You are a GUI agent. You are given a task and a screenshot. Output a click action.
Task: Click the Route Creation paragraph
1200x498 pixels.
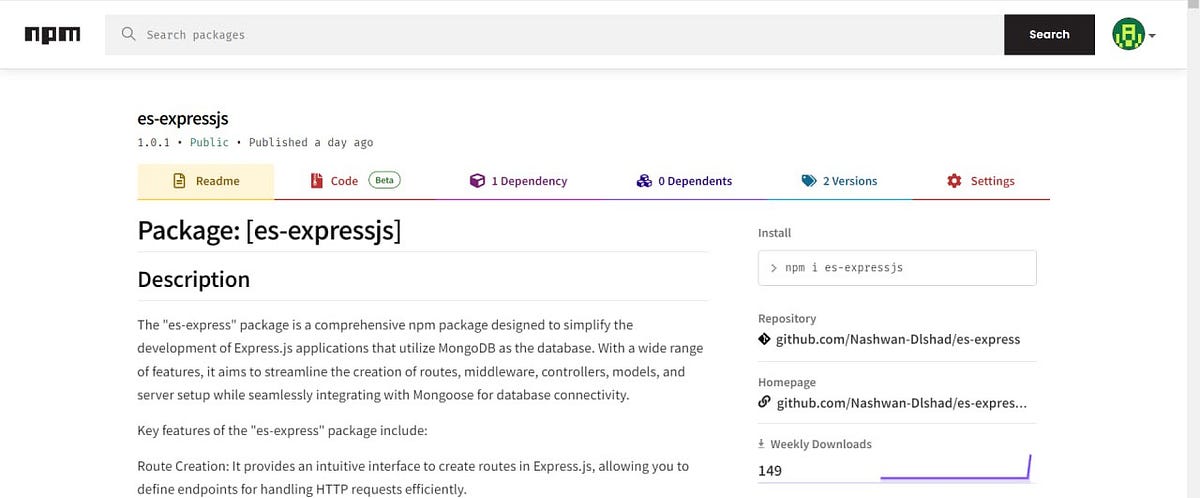click(413, 478)
